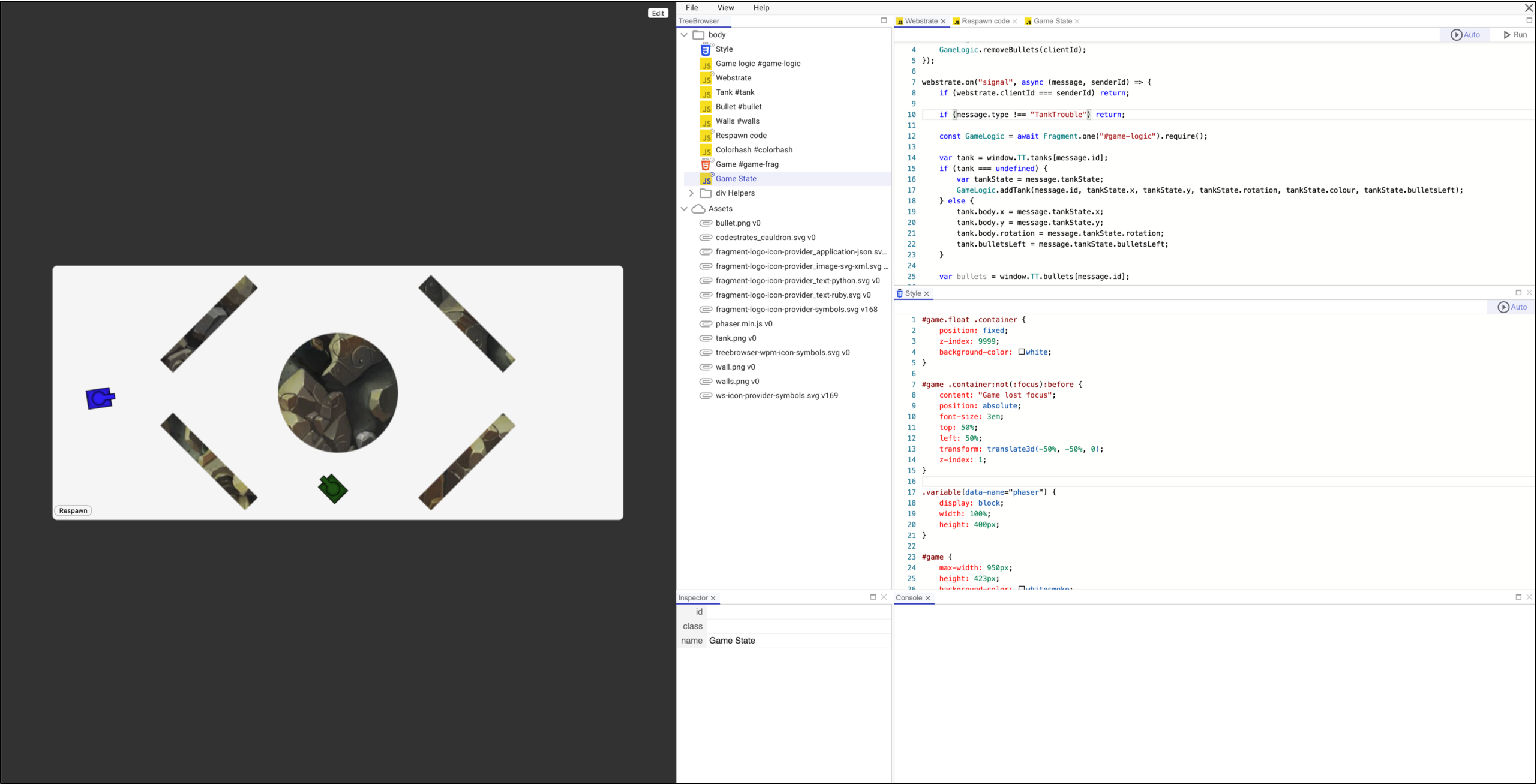Enable Auto run in Webstrate toolbar
The width and height of the screenshot is (1537, 784).
[1467, 34]
